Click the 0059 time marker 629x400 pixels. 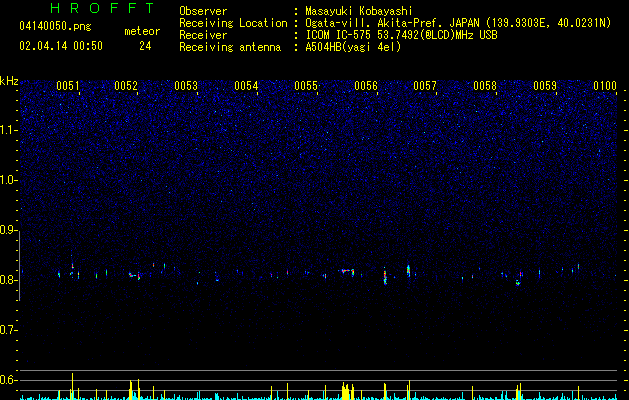coord(545,86)
